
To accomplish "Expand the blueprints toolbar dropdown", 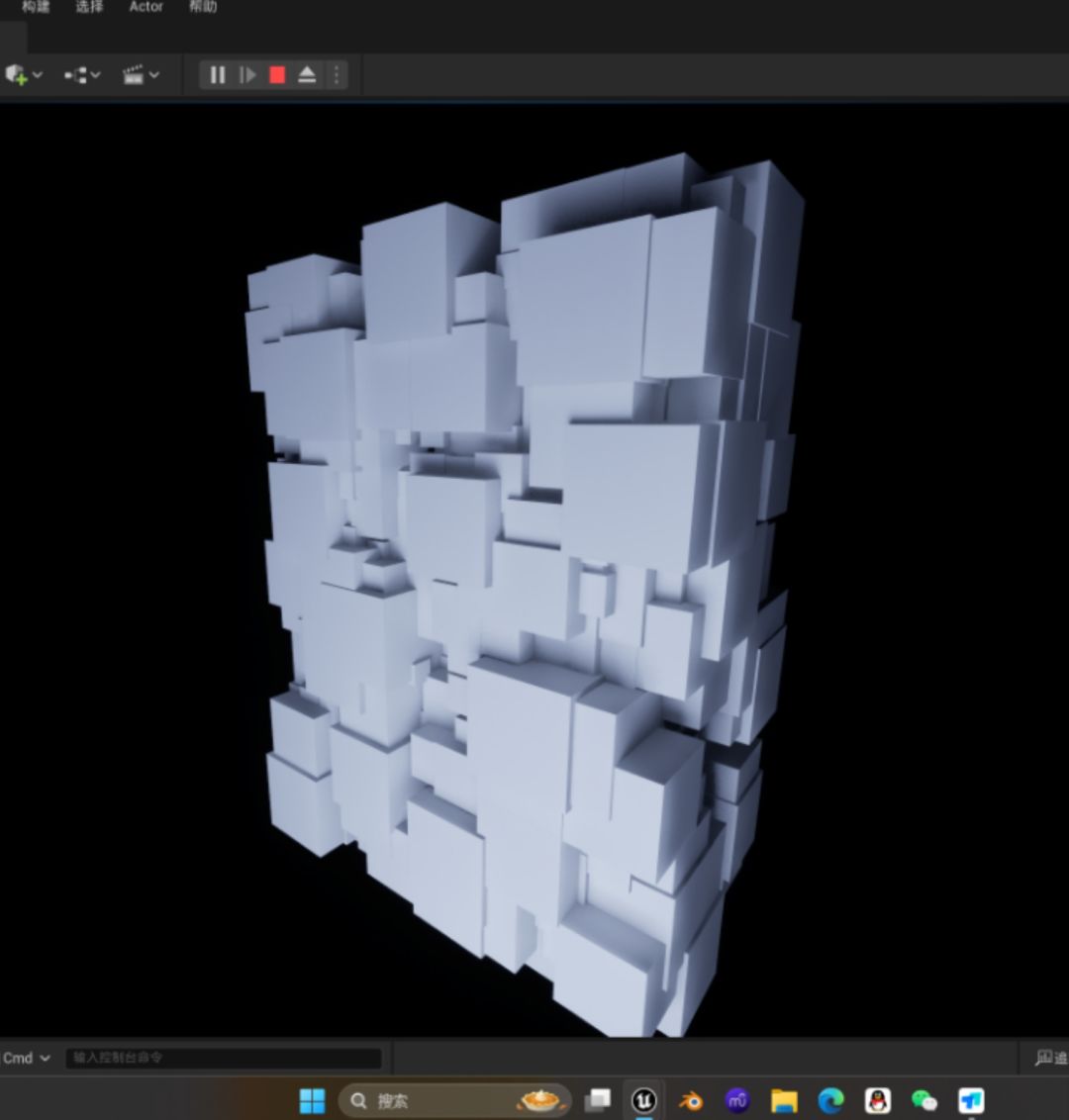I will point(82,75).
